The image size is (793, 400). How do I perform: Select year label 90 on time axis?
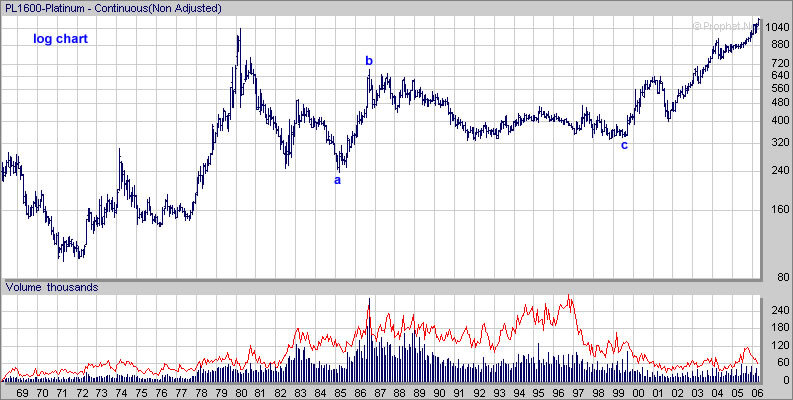439,393
